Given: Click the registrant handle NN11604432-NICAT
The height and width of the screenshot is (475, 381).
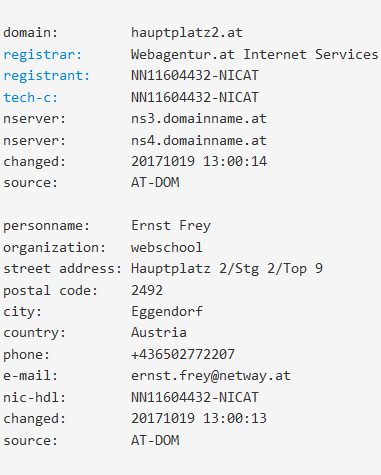Looking at the screenshot, I should 195,76.
